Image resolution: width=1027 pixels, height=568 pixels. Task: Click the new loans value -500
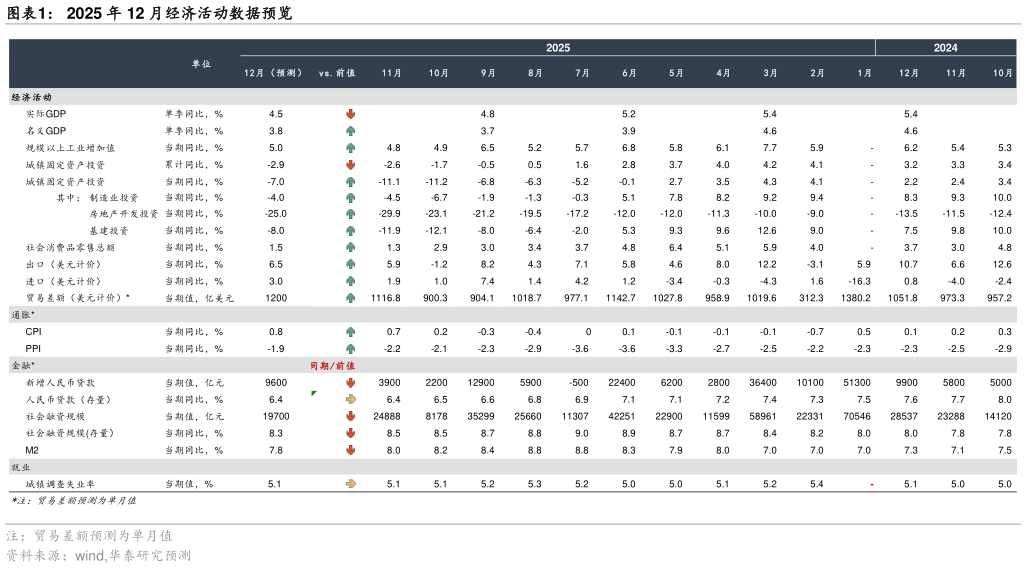click(578, 383)
